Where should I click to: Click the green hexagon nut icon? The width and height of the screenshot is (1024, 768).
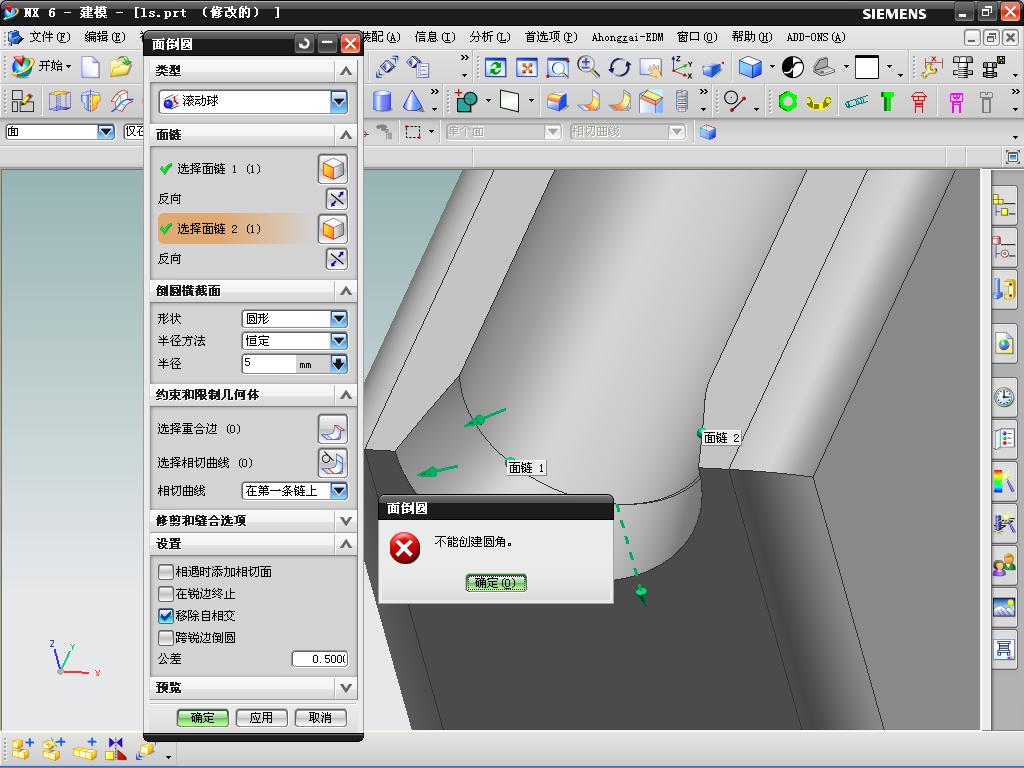coord(788,101)
